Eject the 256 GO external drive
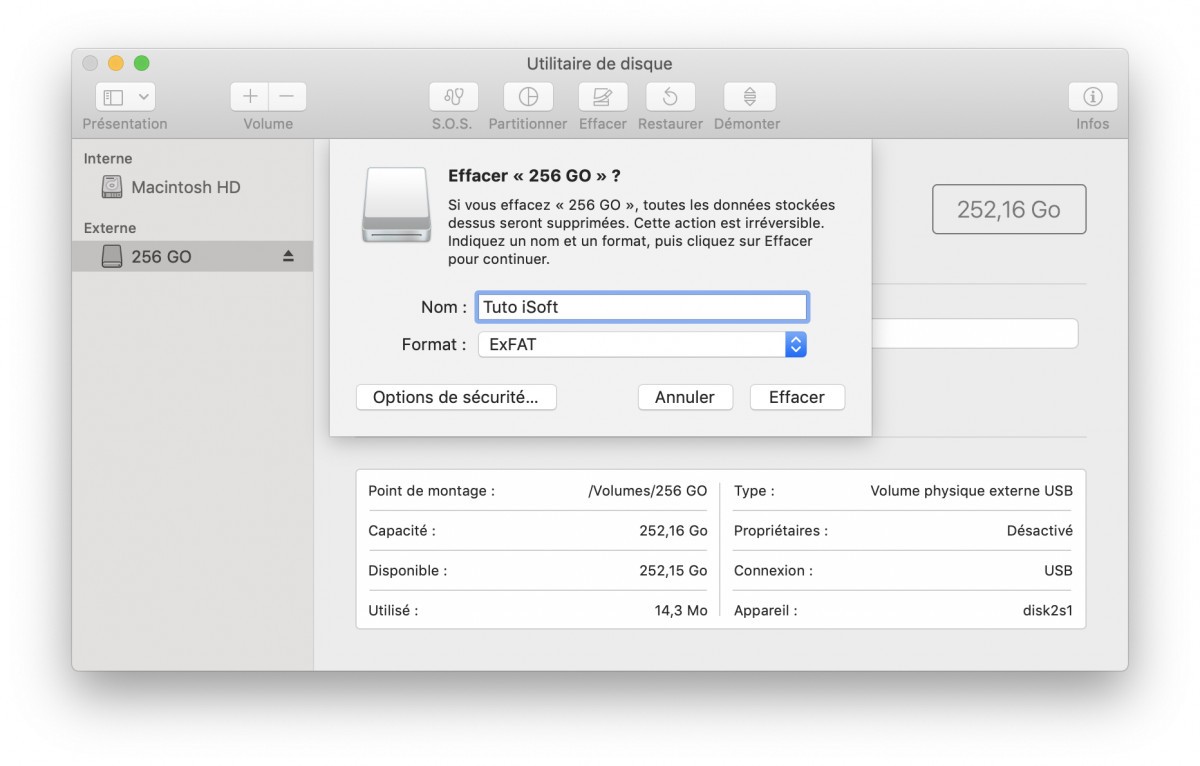Viewport: 1200px width, 766px height. [288, 256]
